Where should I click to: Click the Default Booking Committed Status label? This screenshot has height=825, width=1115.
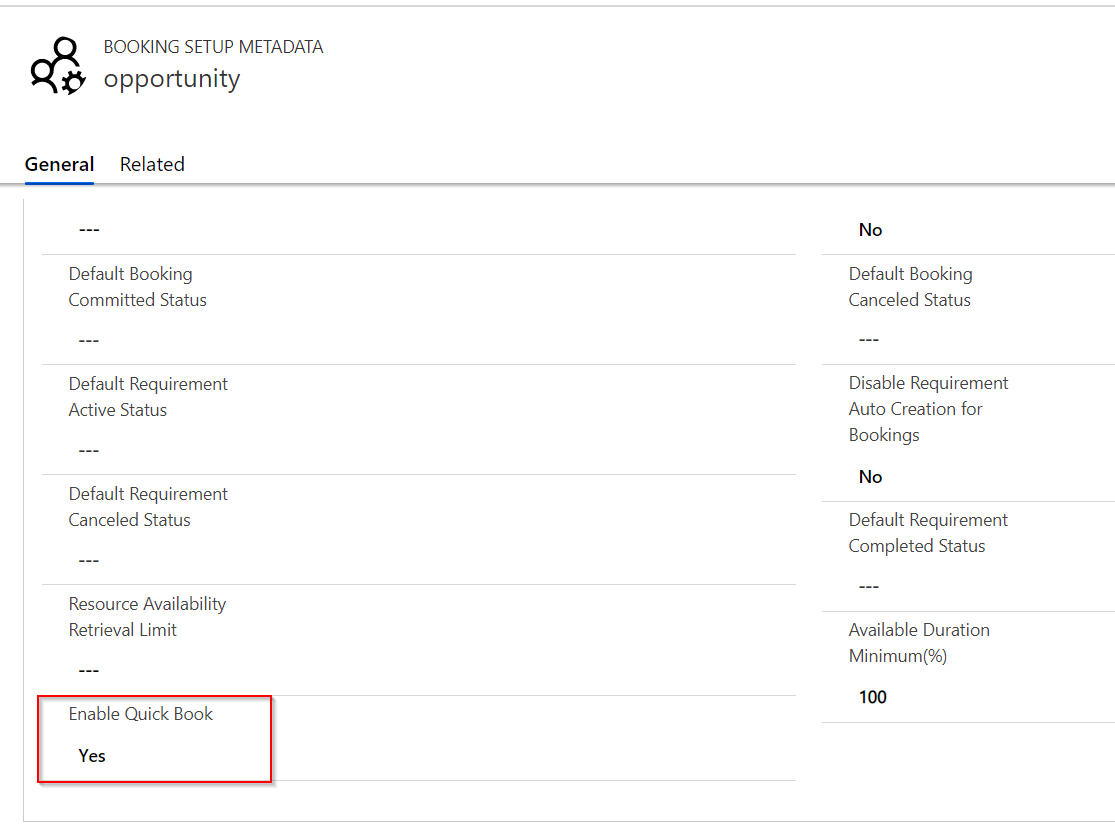pyautogui.click(x=137, y=287)
